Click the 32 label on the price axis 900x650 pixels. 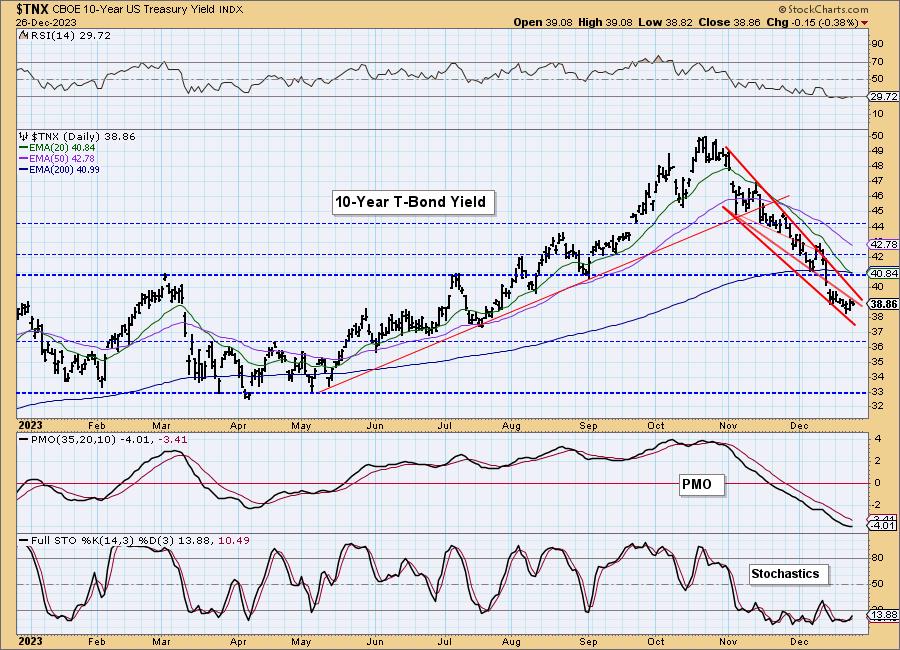877,405
